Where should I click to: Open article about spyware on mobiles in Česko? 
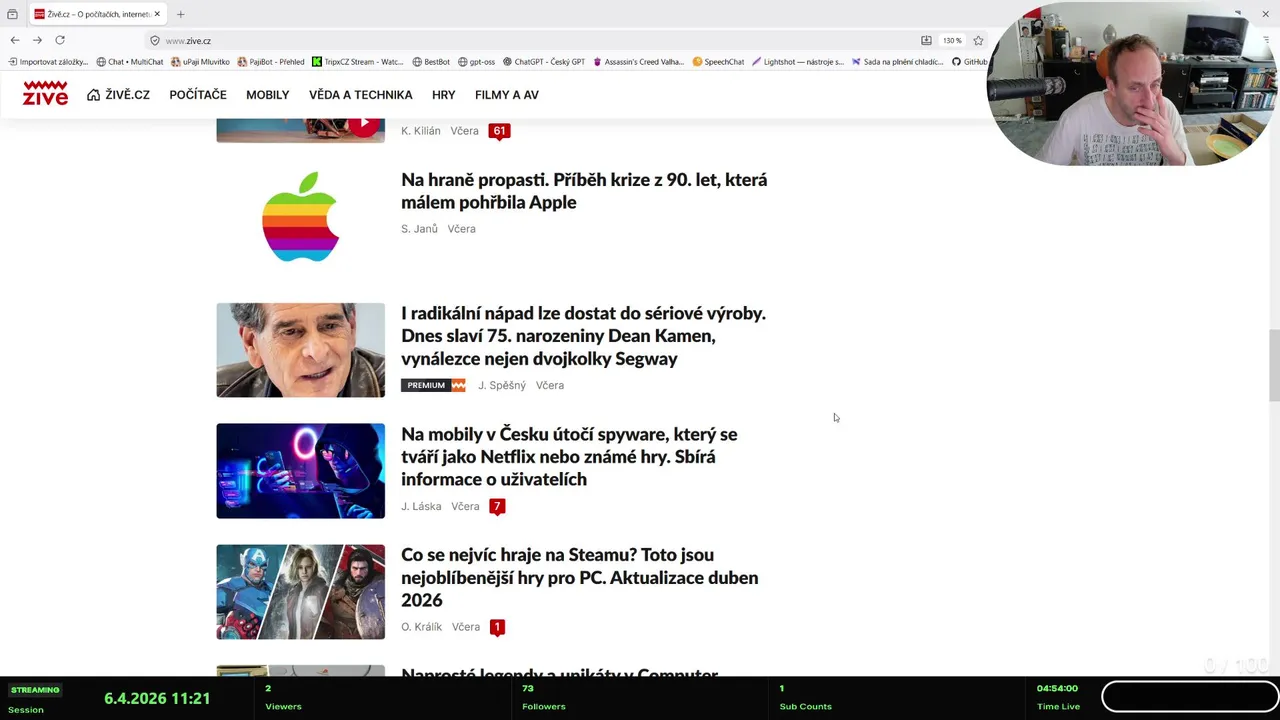569,457
